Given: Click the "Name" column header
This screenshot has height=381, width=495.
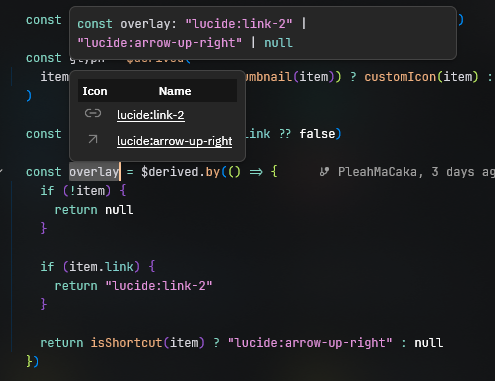Looking at the screenshot, I should coord(175,91).
